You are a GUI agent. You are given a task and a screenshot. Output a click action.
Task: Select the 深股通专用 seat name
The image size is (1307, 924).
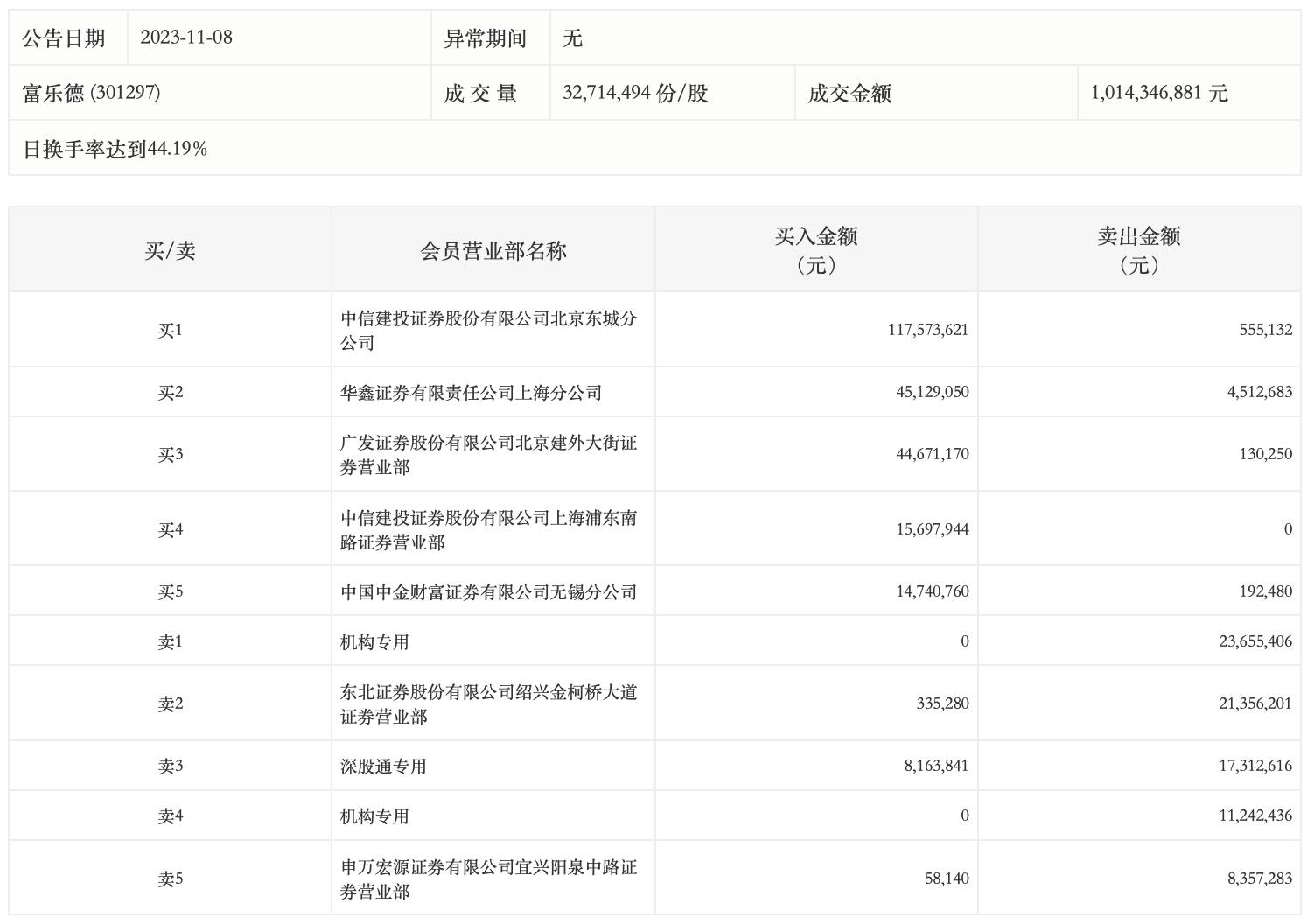(x=383, y=766)
